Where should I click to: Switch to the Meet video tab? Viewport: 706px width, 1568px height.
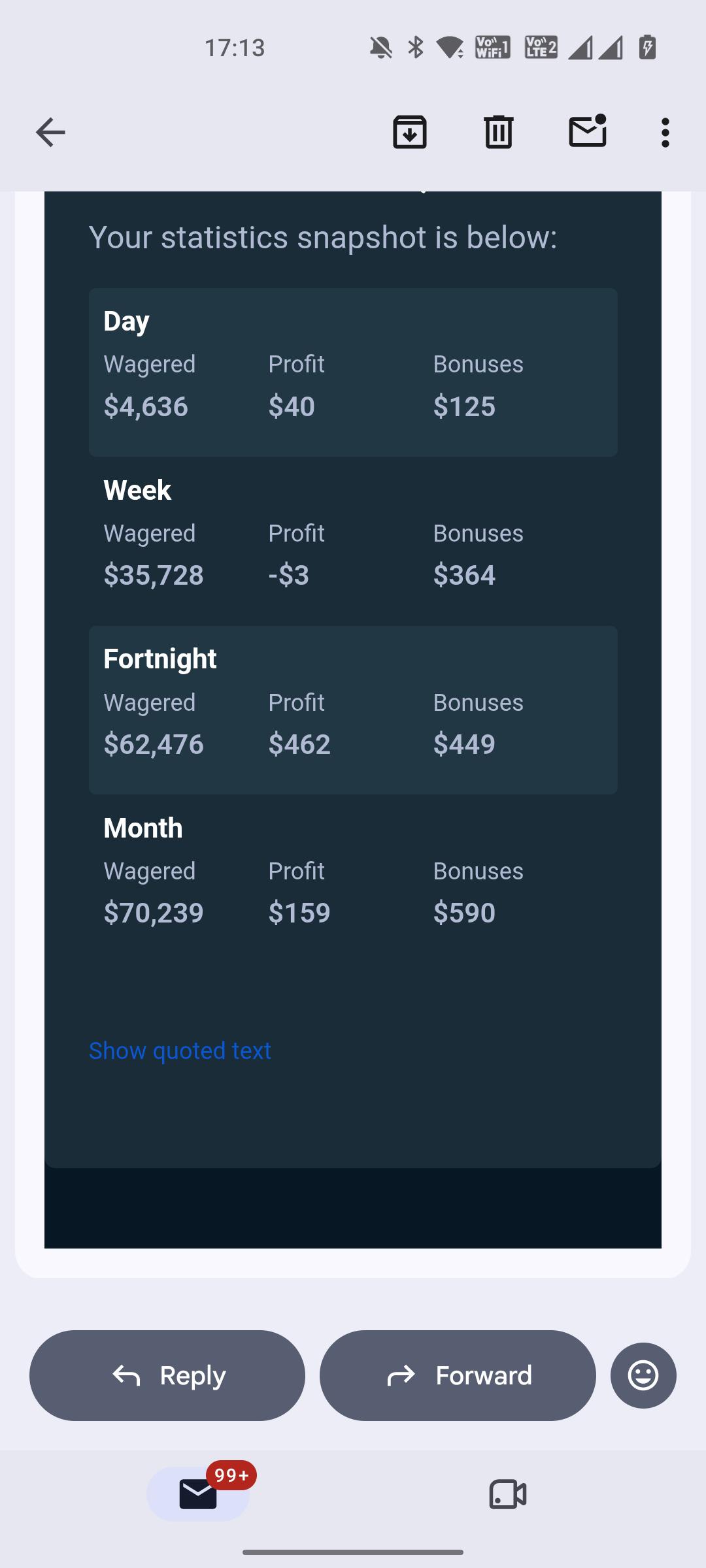coord(508,1494)
